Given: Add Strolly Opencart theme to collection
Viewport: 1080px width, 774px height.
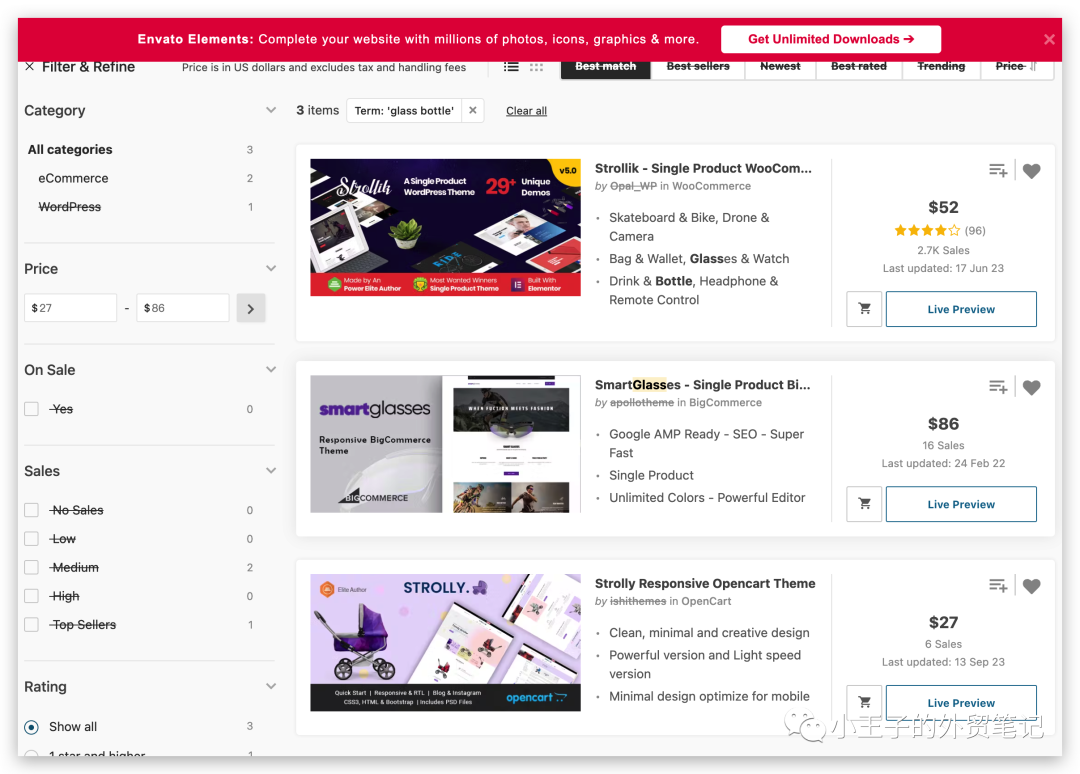Looking at the screenshot, I should 998,585.
